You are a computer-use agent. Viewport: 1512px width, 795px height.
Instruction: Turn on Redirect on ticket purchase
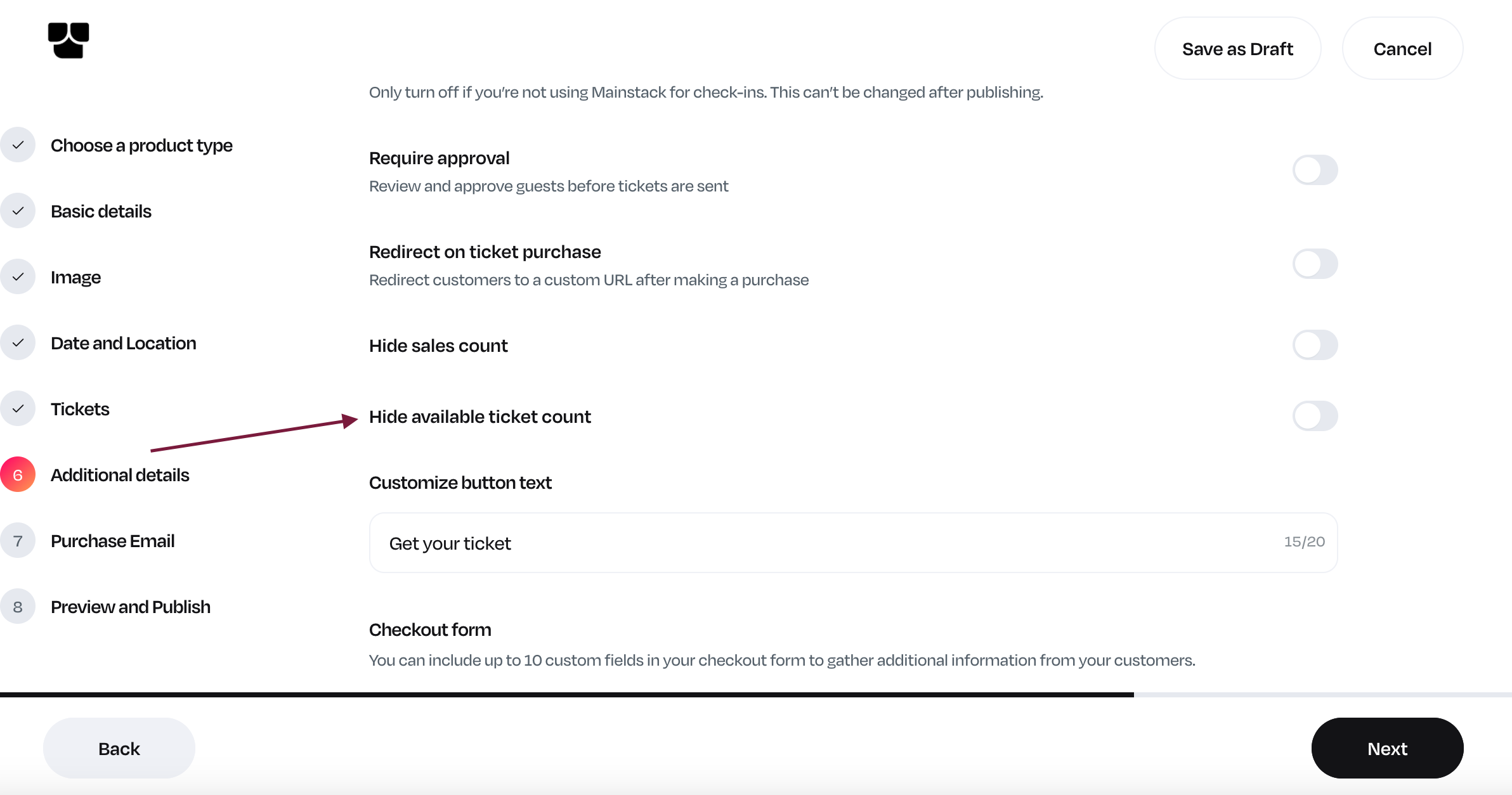1315,264
